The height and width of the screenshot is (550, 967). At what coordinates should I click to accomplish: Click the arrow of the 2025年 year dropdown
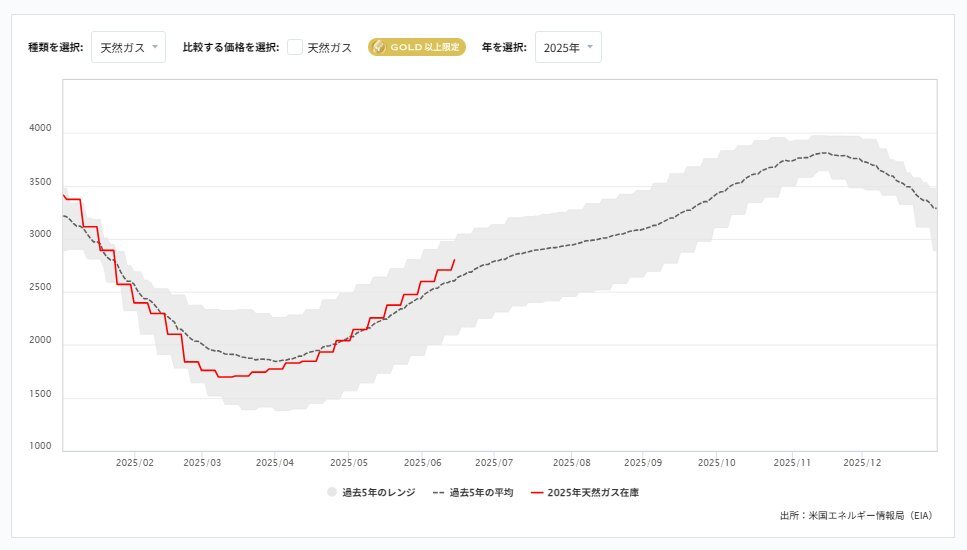[x=590, y=47]
